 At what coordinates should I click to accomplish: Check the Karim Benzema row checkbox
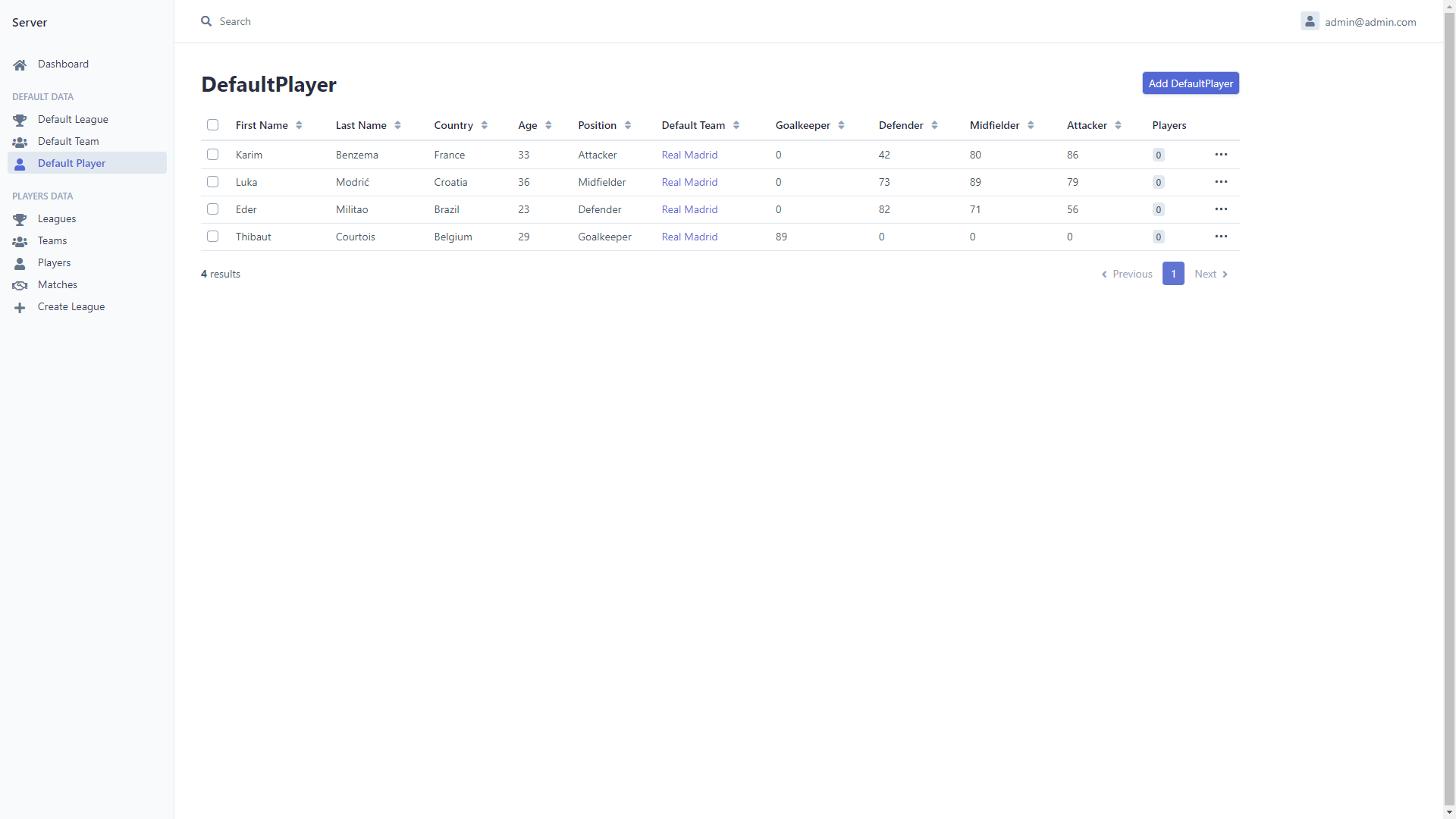click(212, 155)
